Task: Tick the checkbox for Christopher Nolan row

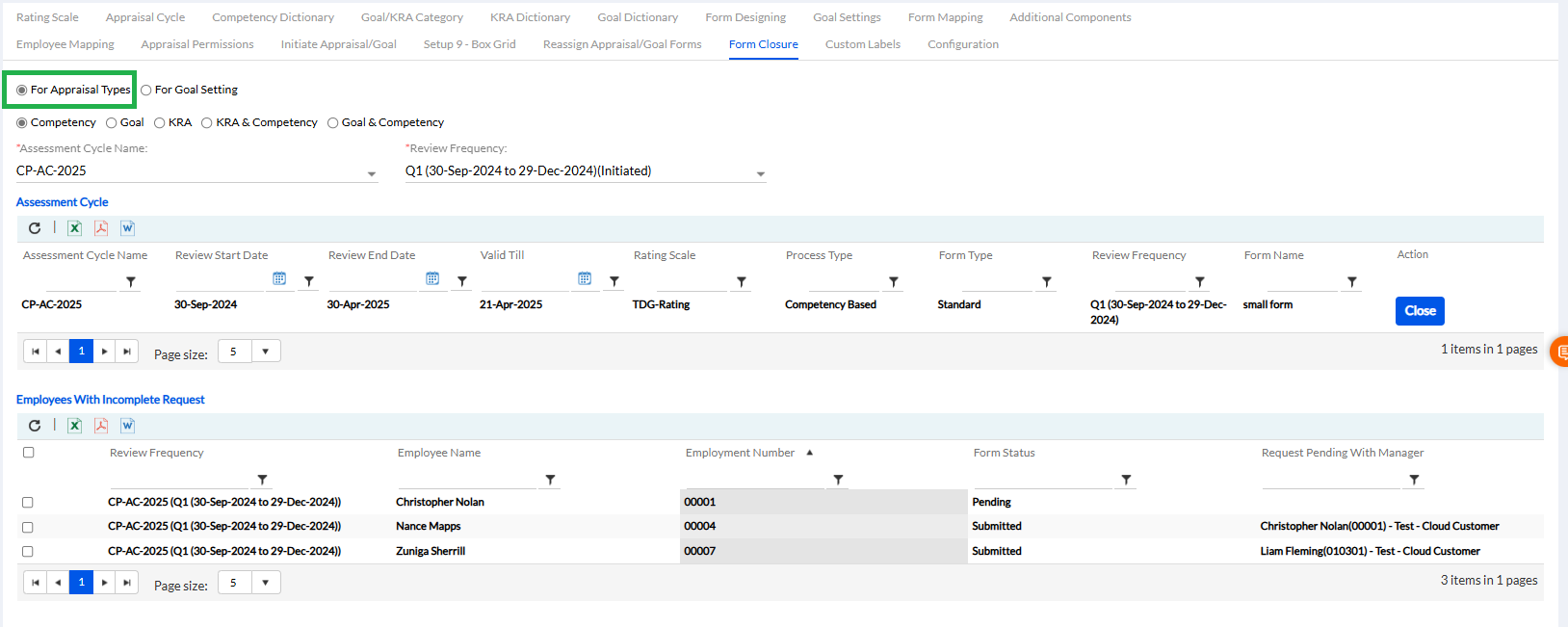Action: tap(28, 503)
